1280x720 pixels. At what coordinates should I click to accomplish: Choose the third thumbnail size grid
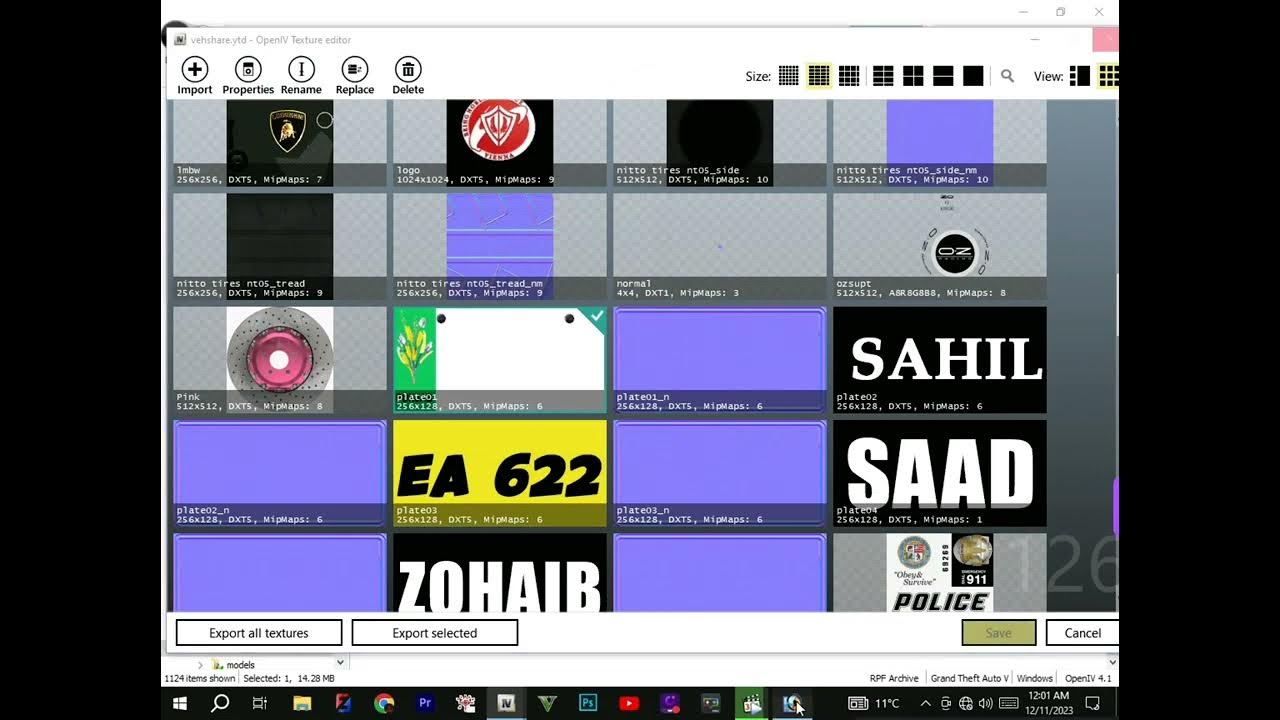tap(849, 76)
